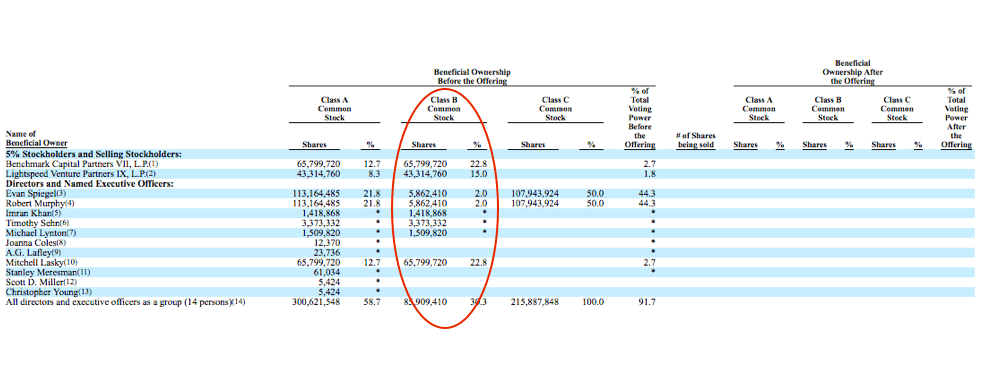This screenshot has height=381, width=1004.
Task: Select the 'Name of Beneficial Owner' column header
Action: coord(36,138)
